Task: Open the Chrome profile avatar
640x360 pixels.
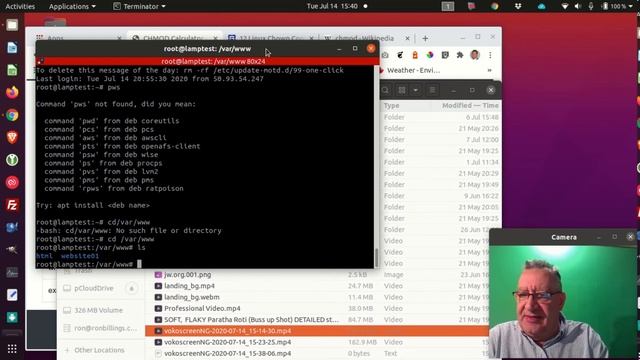Action: pos(475,55)
